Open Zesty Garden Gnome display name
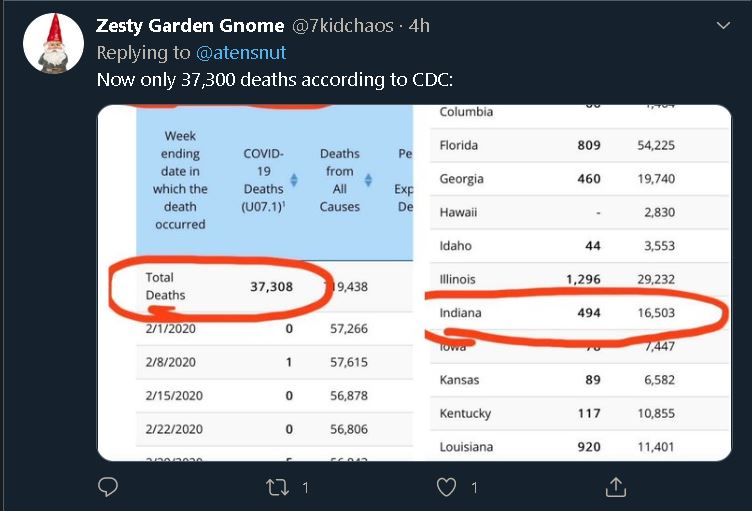The height and width of the screenshot is (511, 752). tap(190, 25)
